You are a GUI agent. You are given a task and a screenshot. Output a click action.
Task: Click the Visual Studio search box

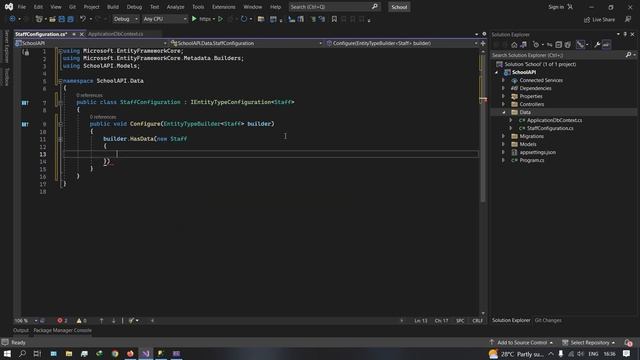tap(334, 7)
